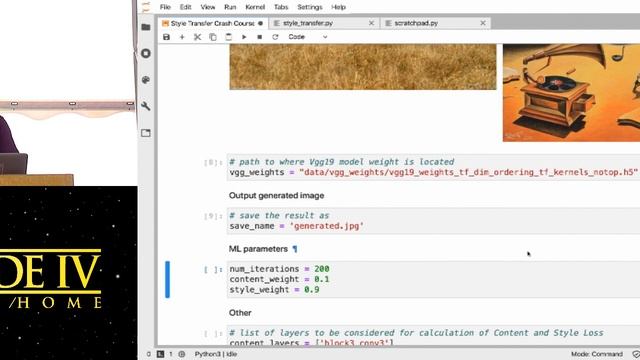Screen dimensions: 640x360
Task: Switch to scratchpad.py tab
Action: coord(436,23)
